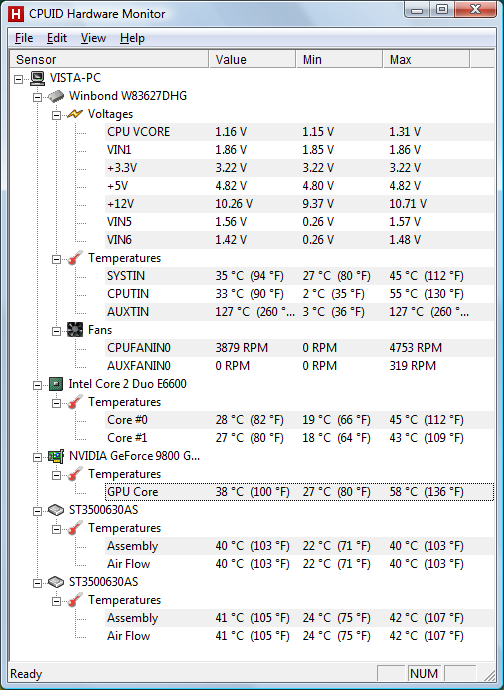The width and height of the screenshot is (504, 690).
Task: Collapse the Winbond W83627DHG node
Action: tap(37, 97)
